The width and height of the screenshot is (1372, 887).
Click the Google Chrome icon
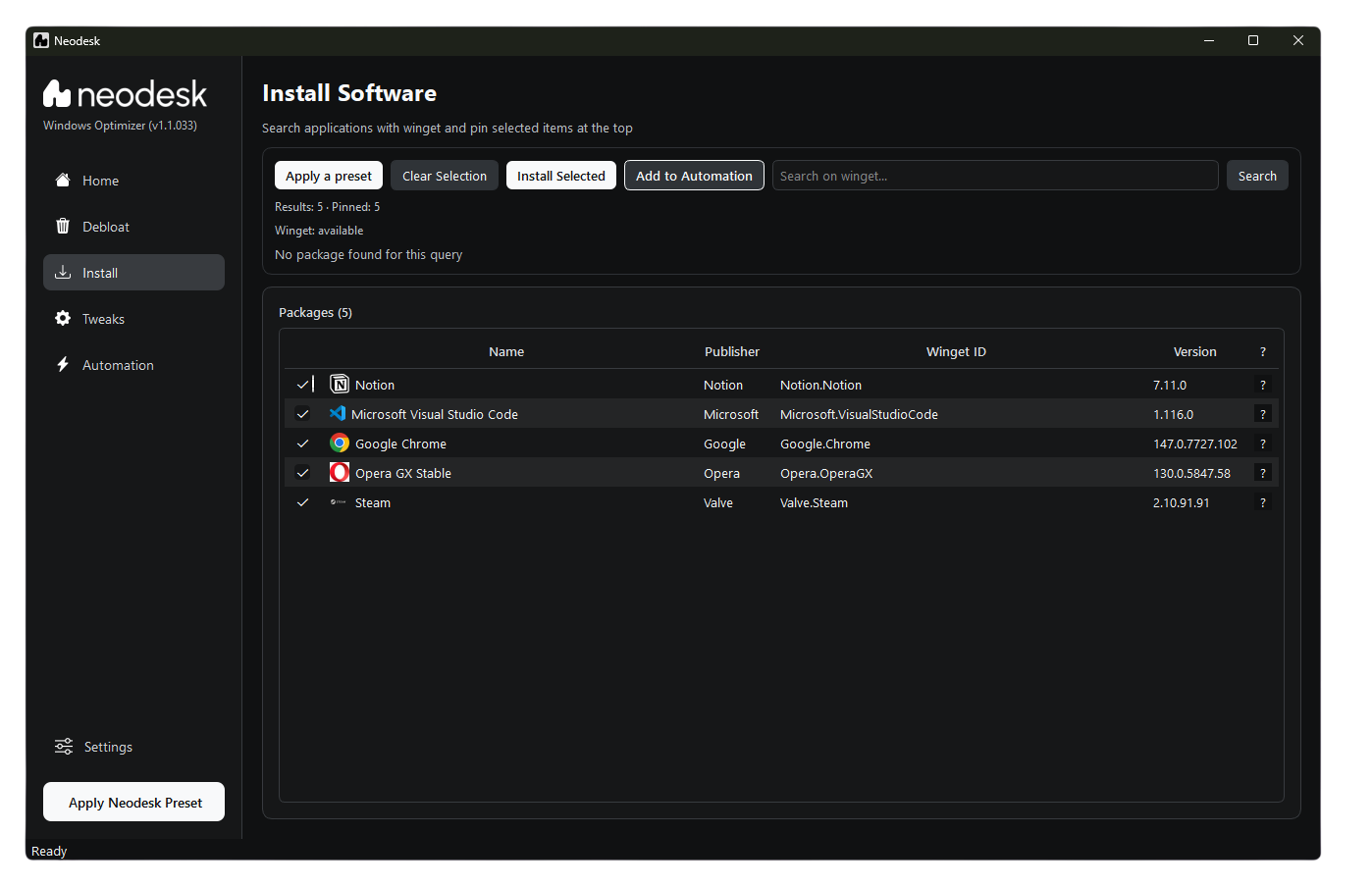pos(339,443)
